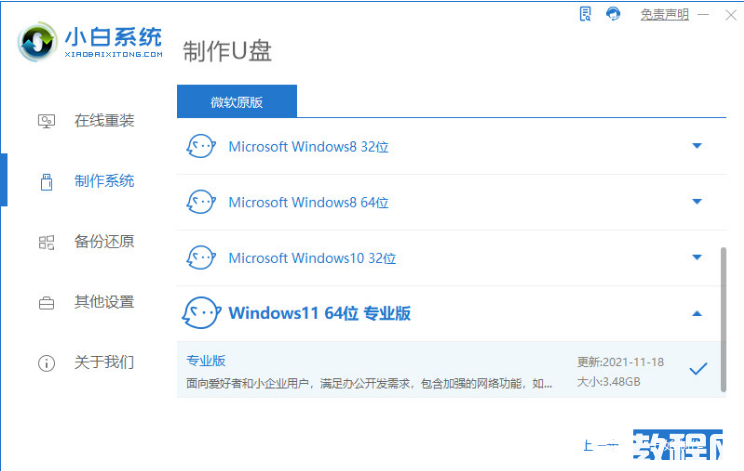The width and height of the screenshot is (744, 471).
Task: Open 备份还原 in the sidebar
Action: click(x=104, y=241)
